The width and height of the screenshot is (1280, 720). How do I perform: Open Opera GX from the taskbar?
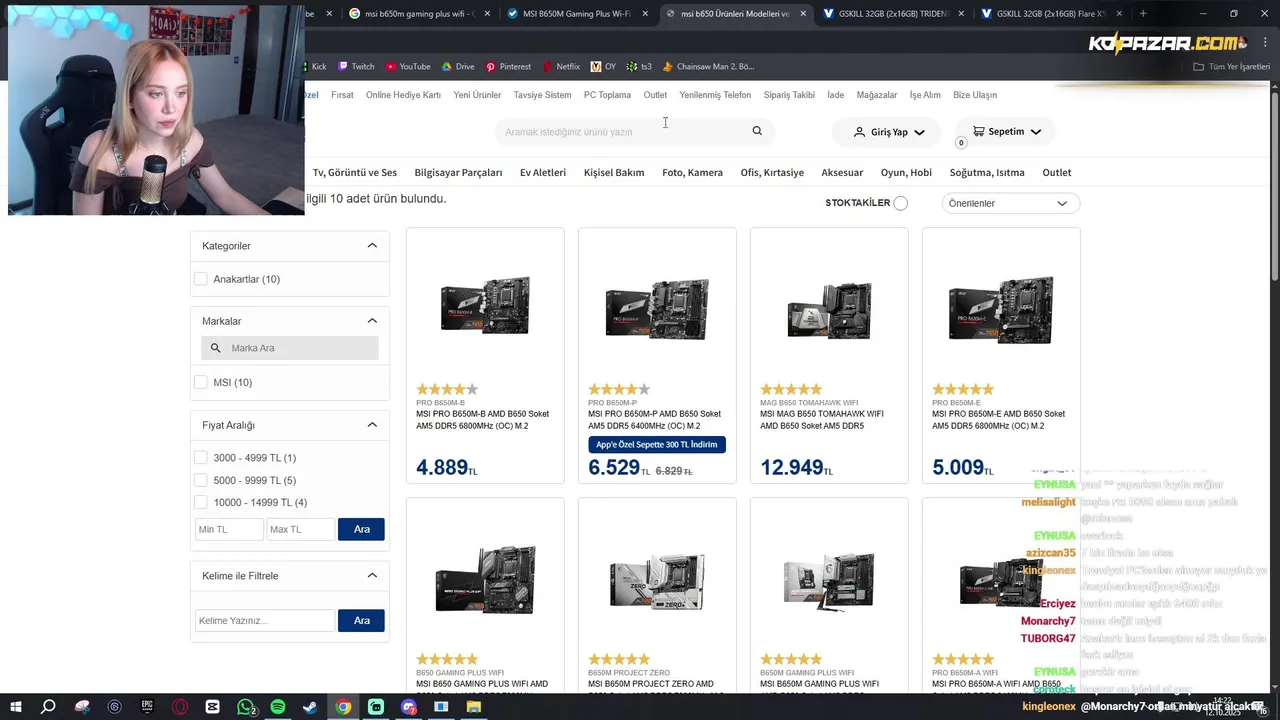[180, 707]
